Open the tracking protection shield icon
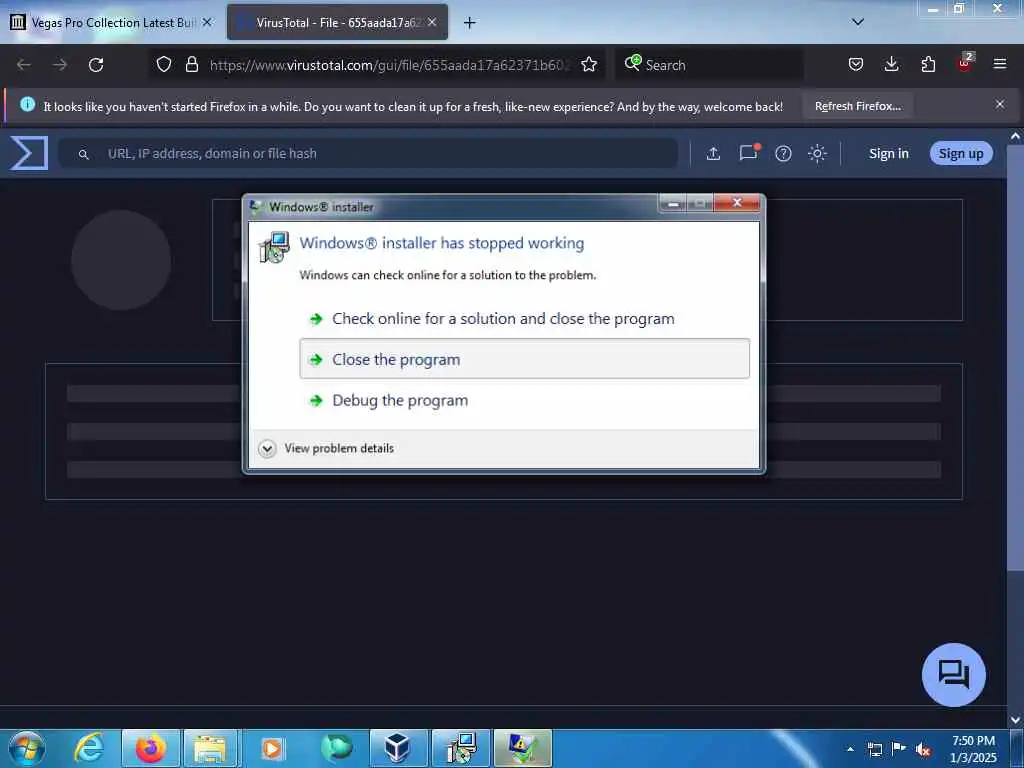 (164, 64)
